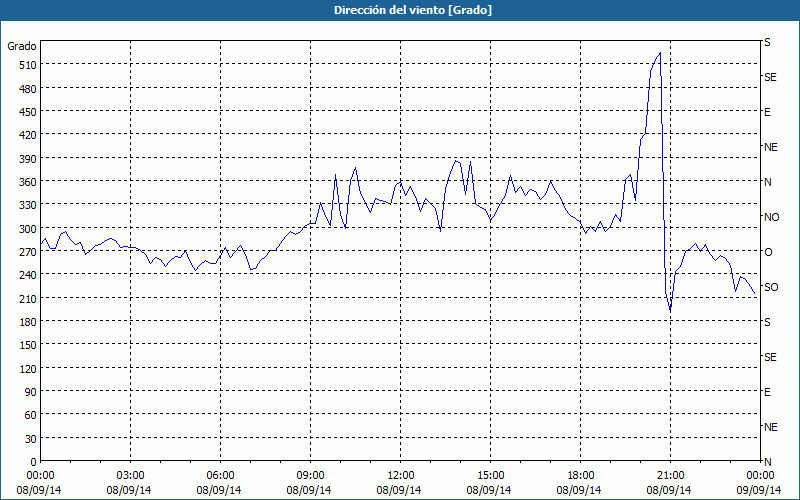Choose the 150 y-axis value

[x=28, y=345]
